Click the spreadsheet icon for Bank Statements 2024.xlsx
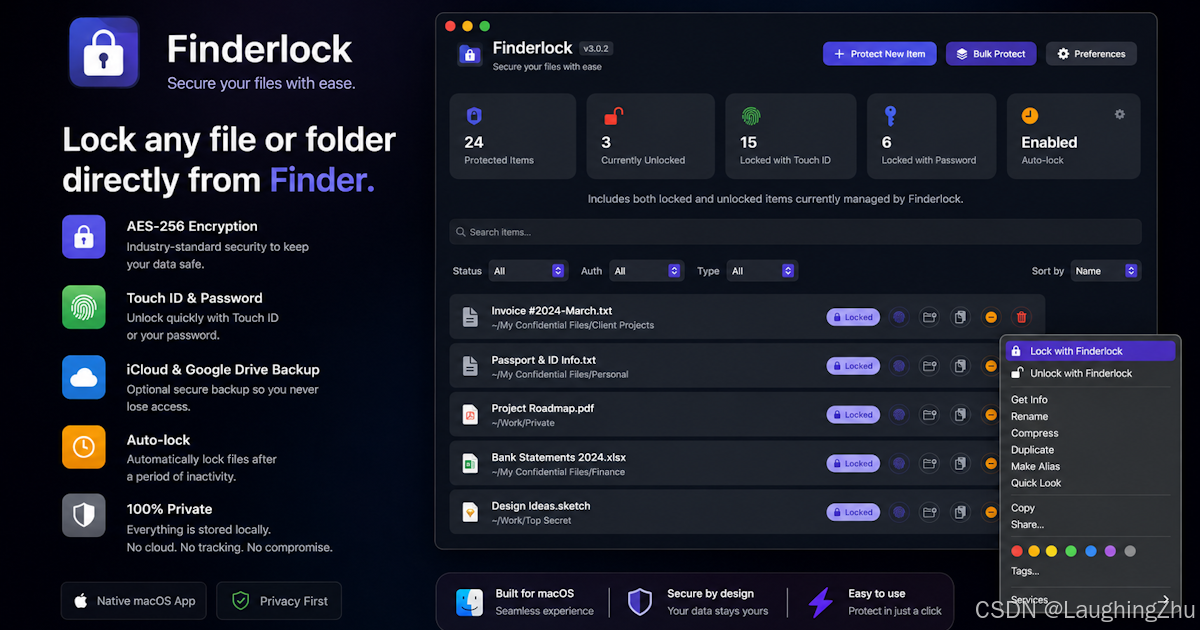Image resolution: width=1200 pixels, height=630 pixels. [470, 463]
